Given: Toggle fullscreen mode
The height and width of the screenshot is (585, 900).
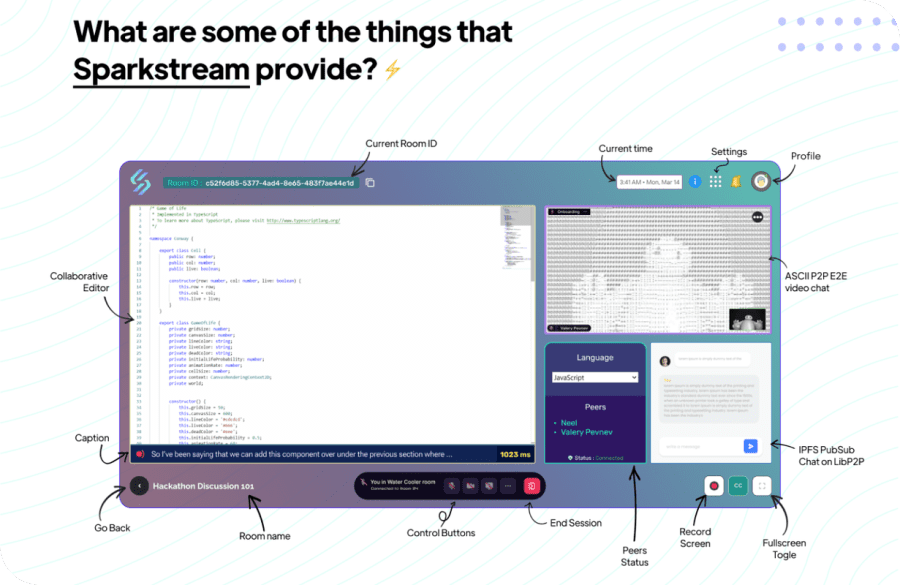Looking at the screenshot, I should pos(761,485).
